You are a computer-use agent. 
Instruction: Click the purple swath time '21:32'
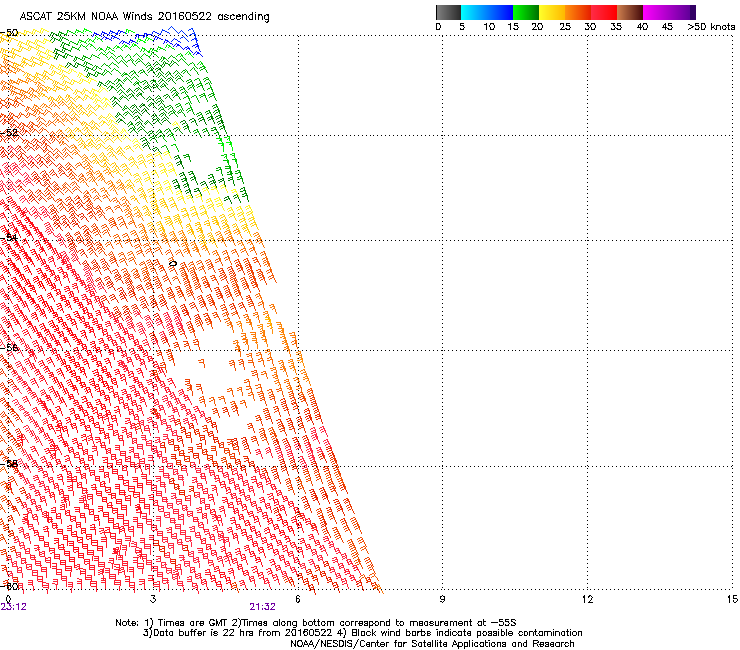262,607
